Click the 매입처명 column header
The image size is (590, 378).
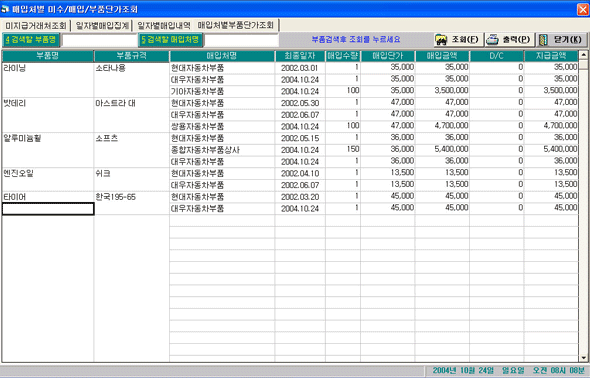(222, 56)
